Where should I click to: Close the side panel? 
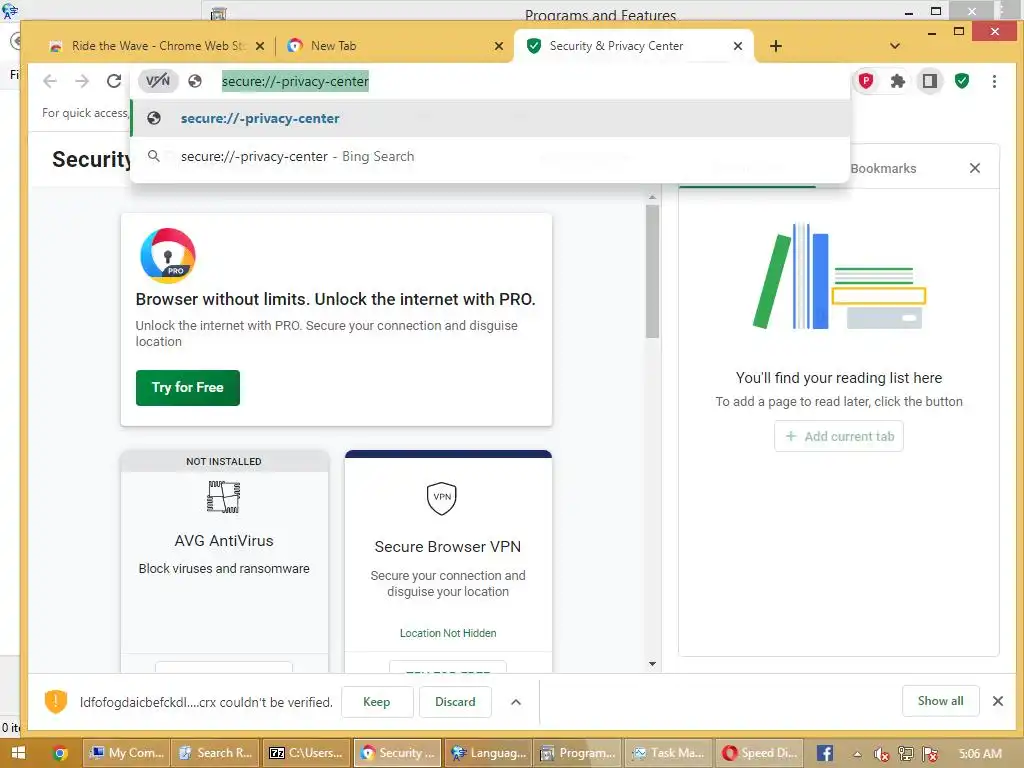(x=974, y=168)
